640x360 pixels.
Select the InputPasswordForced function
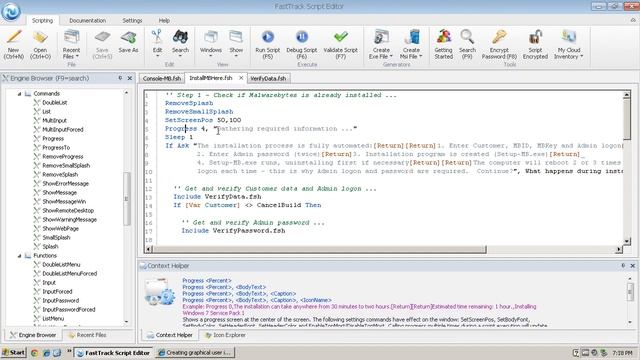click(69, 309)
